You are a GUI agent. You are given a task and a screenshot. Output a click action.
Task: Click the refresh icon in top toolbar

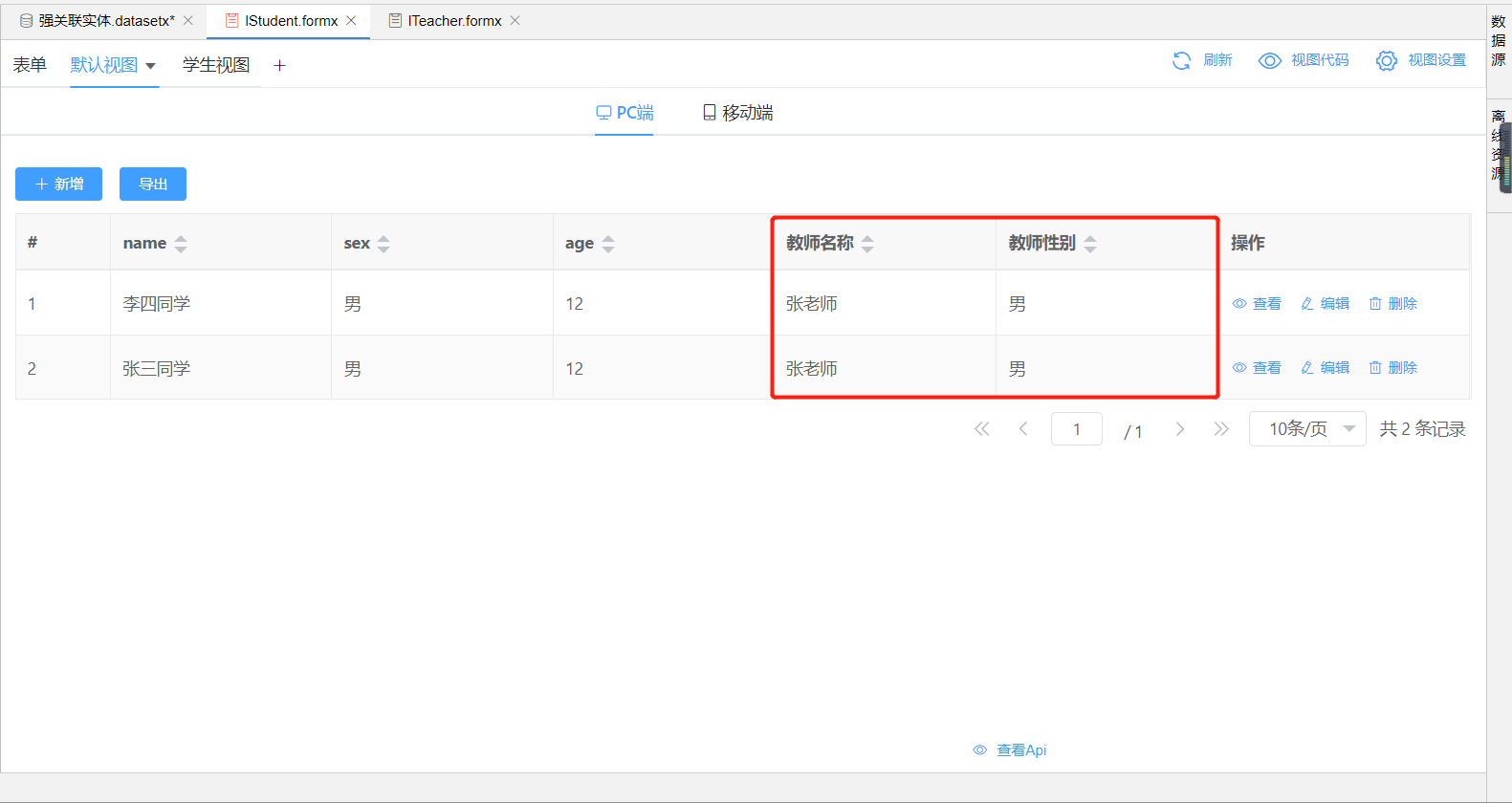(1182, 60)
